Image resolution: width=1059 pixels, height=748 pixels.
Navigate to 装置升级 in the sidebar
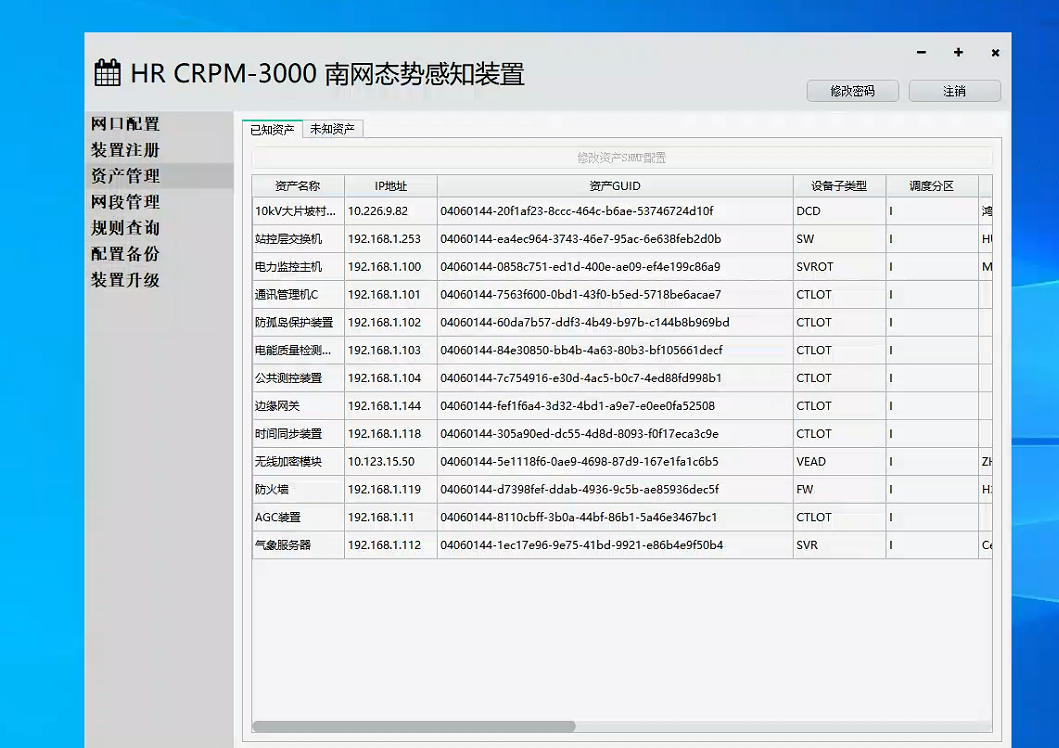(125, 280)
